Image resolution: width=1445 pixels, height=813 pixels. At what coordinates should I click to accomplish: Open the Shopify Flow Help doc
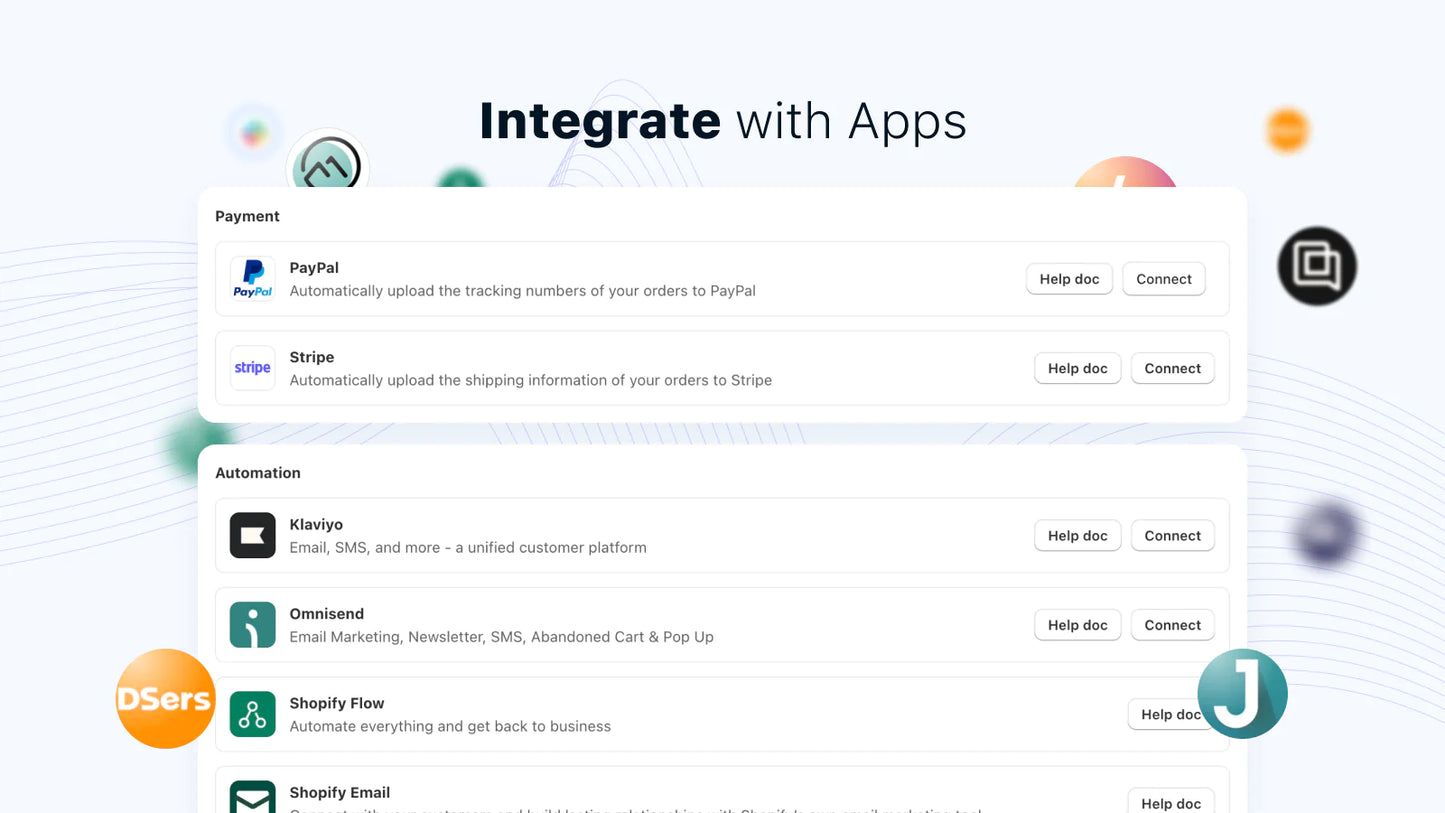click(1170, 714)
